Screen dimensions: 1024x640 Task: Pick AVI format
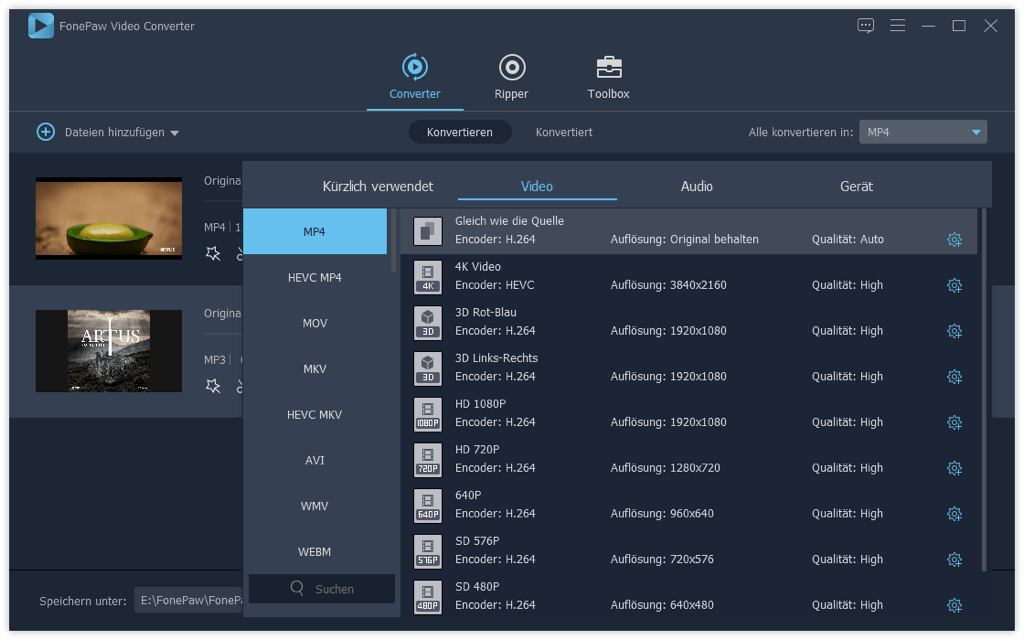click(315, 460)
